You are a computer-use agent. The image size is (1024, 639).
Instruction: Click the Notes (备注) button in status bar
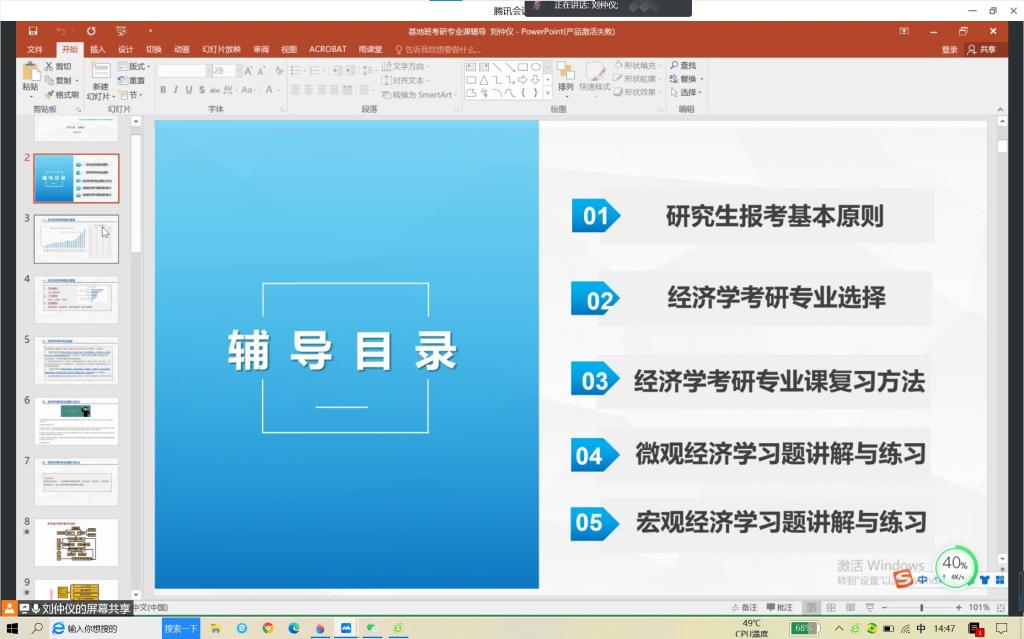[x=744, y=607]
